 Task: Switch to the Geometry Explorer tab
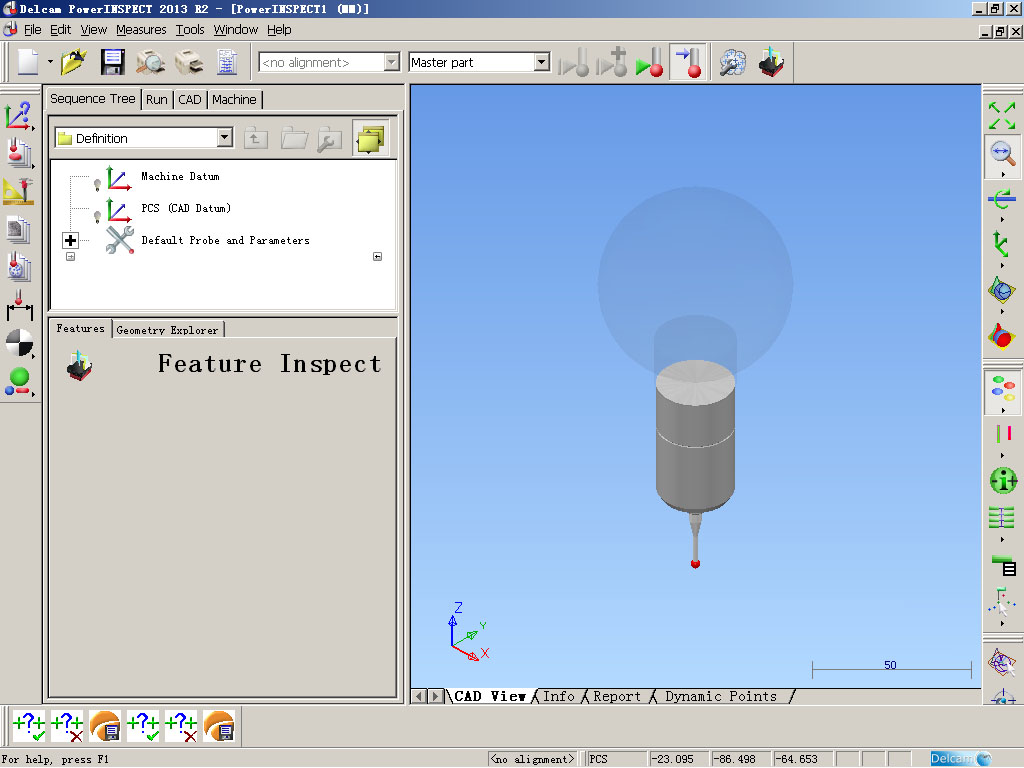(x=167, y=330)
